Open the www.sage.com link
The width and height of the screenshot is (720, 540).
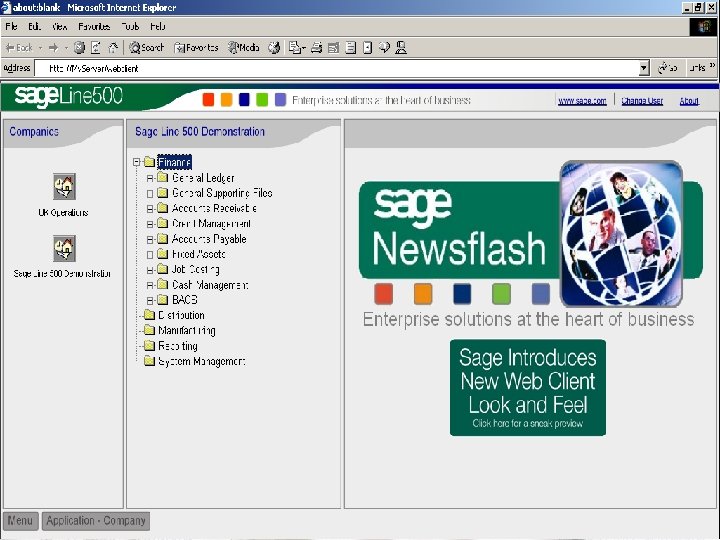[582, 101]
